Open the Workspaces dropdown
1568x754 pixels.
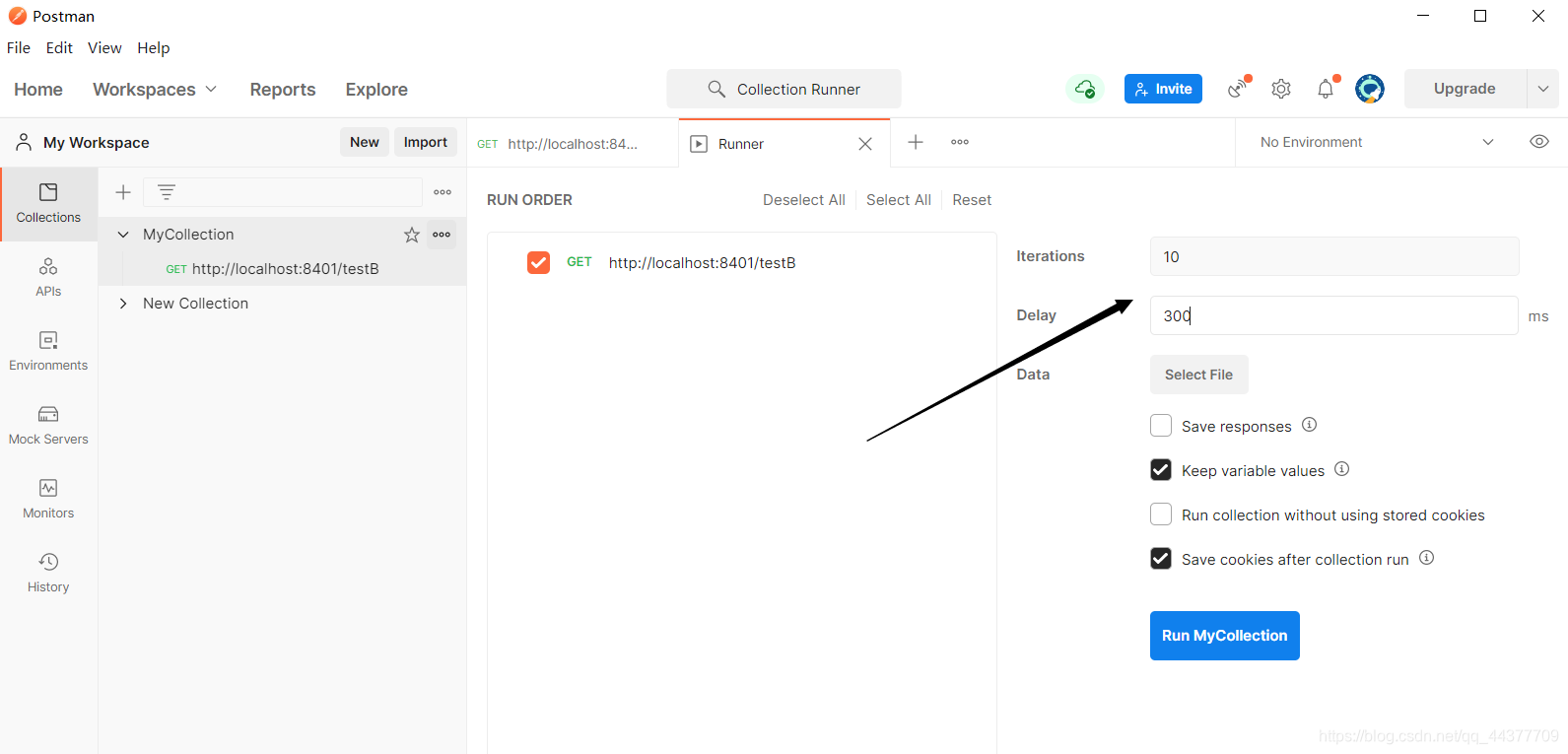tap(155, 90)
